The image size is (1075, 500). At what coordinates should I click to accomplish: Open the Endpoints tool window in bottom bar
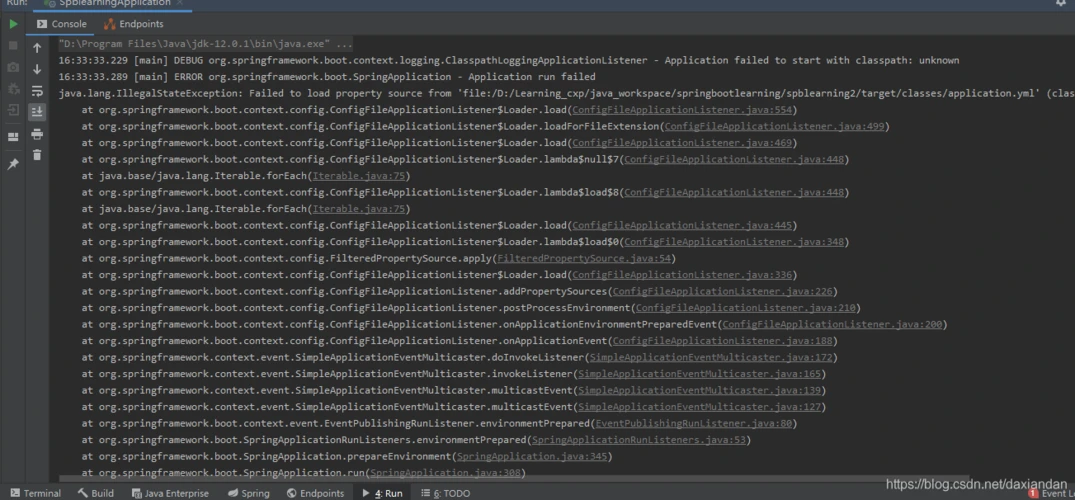tap(315, 493)
